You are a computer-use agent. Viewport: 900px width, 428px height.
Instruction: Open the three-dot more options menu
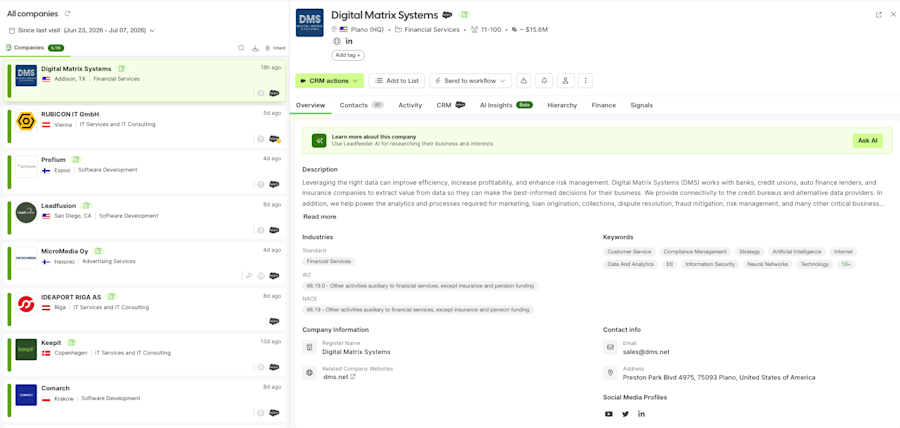pyautogui.click(x=585, y=81)
